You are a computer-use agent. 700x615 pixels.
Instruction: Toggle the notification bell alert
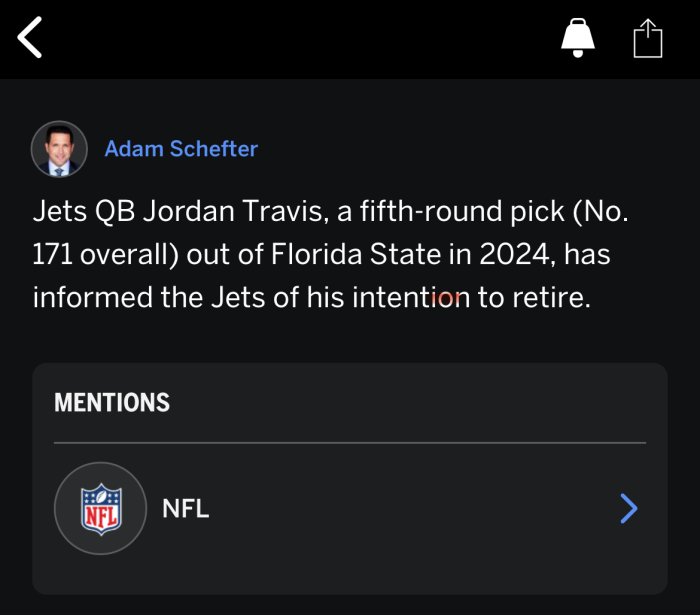[x=577, y=38]
